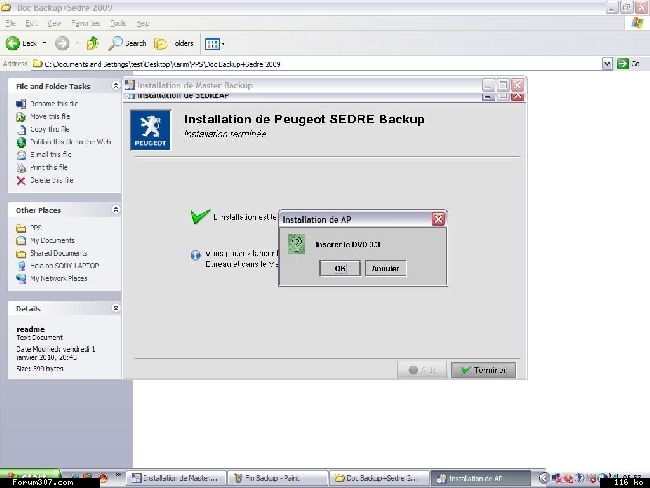Open the View menu

(x=54, y=23)
